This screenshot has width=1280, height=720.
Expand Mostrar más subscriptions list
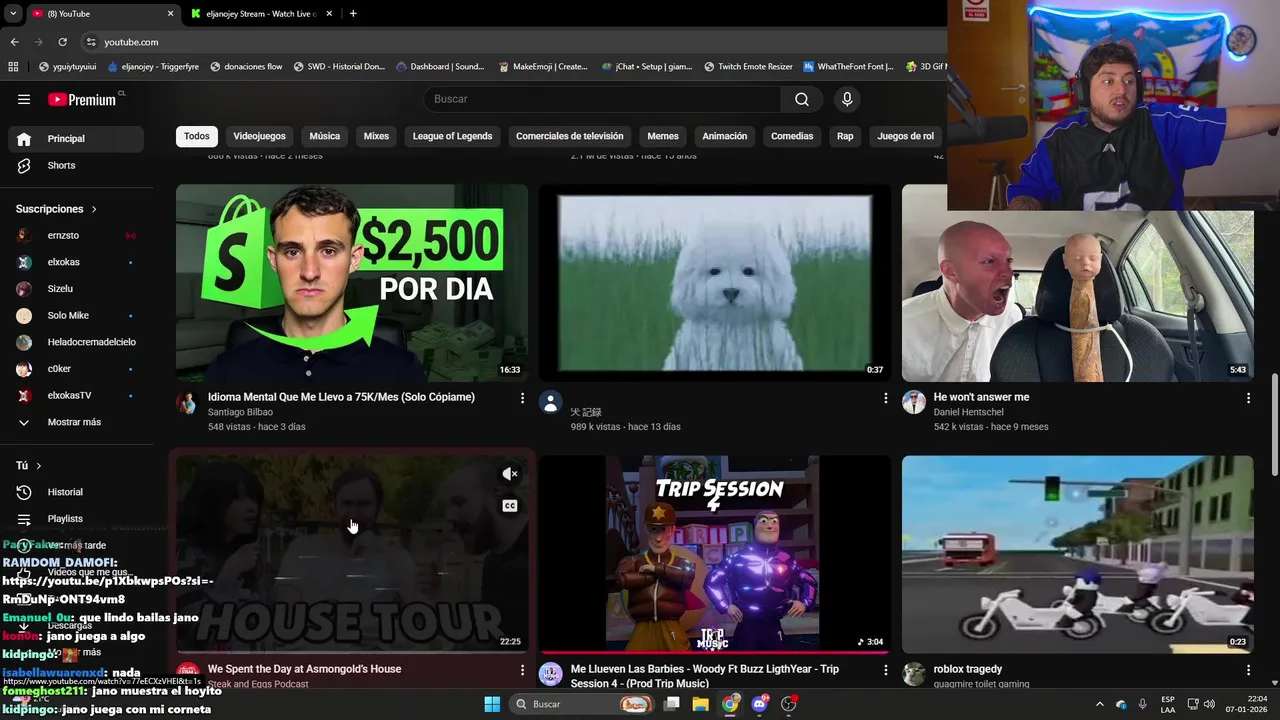[x=76, y=422]
